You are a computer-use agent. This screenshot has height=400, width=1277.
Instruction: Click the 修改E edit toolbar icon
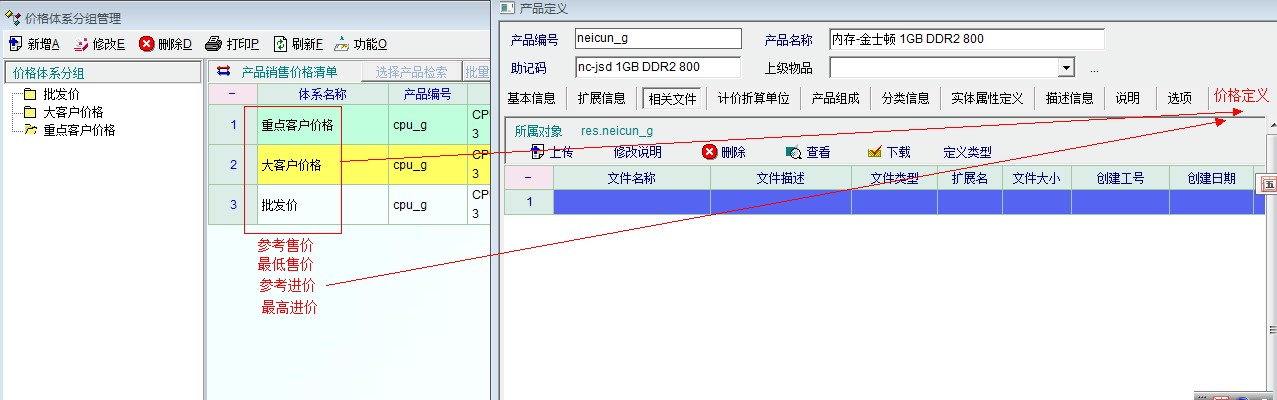pos(81,44)
